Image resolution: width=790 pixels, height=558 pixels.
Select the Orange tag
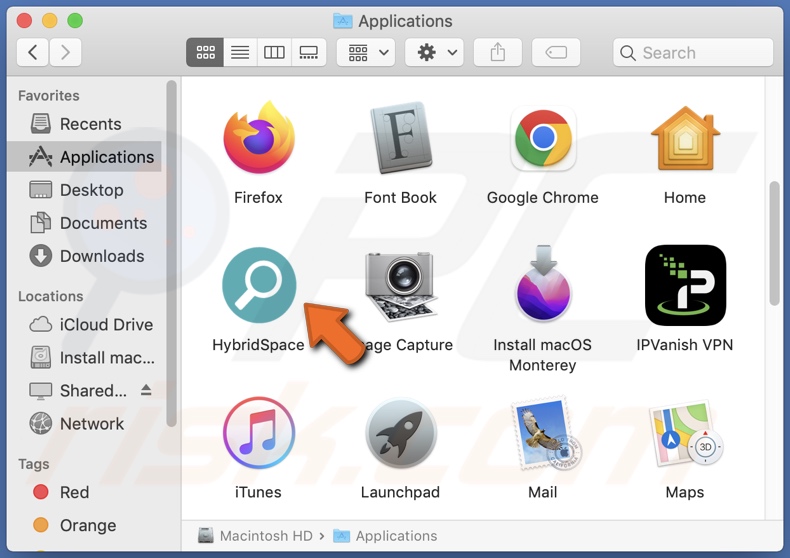(x=85, y=525)
